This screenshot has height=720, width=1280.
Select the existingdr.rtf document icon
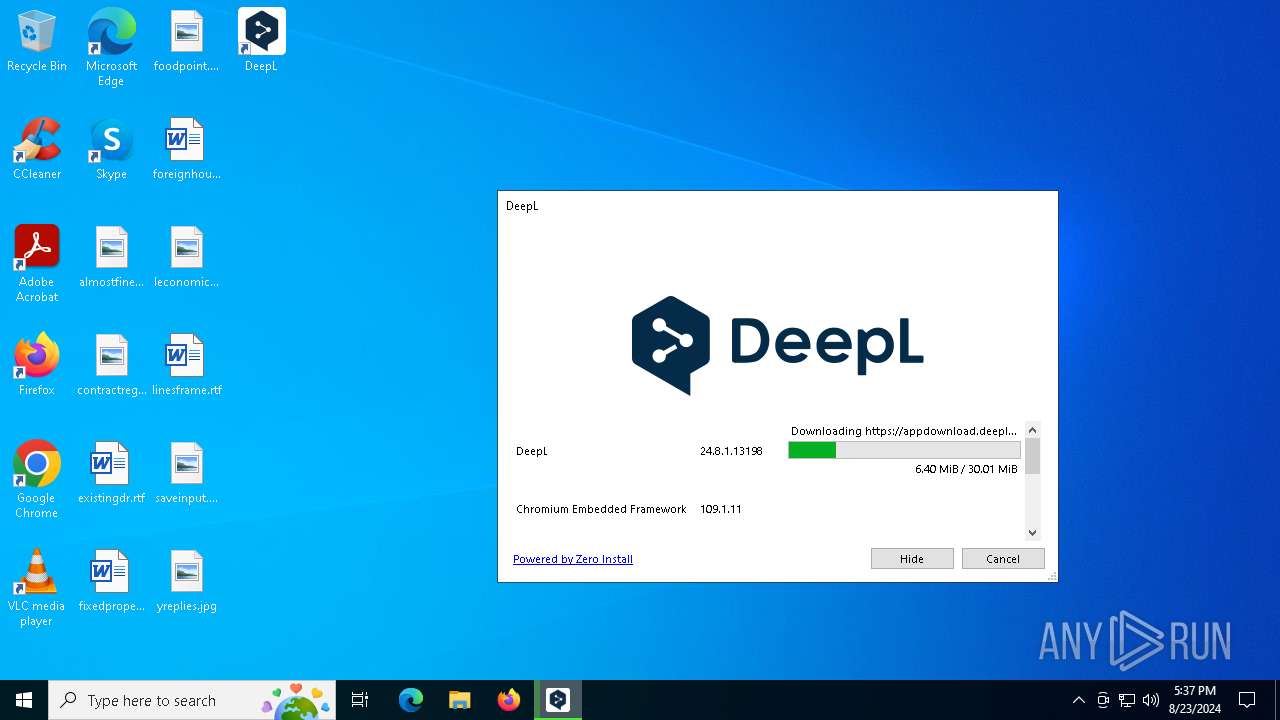(x=111, y=473)
